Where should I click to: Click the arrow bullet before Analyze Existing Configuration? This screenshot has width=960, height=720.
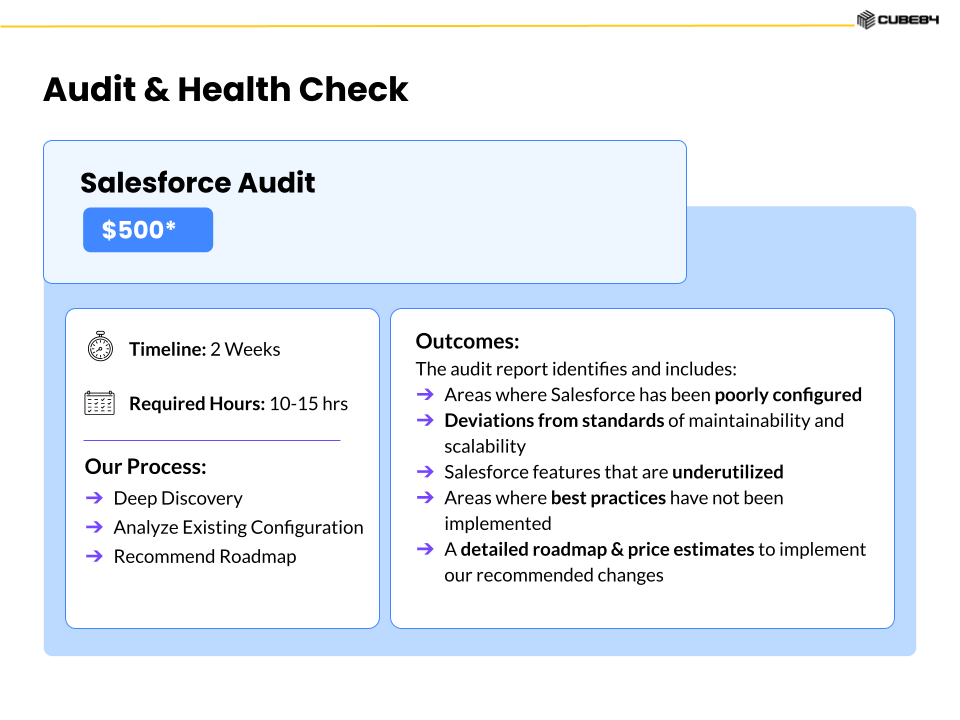(94, 527)
